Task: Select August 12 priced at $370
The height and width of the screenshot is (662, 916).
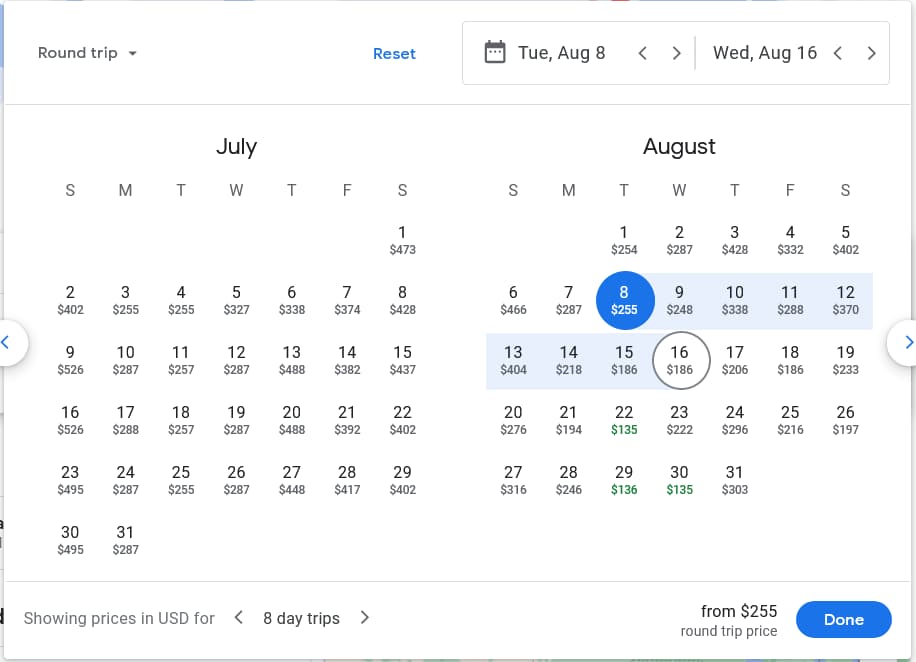Action: click(x=845, y=300)
